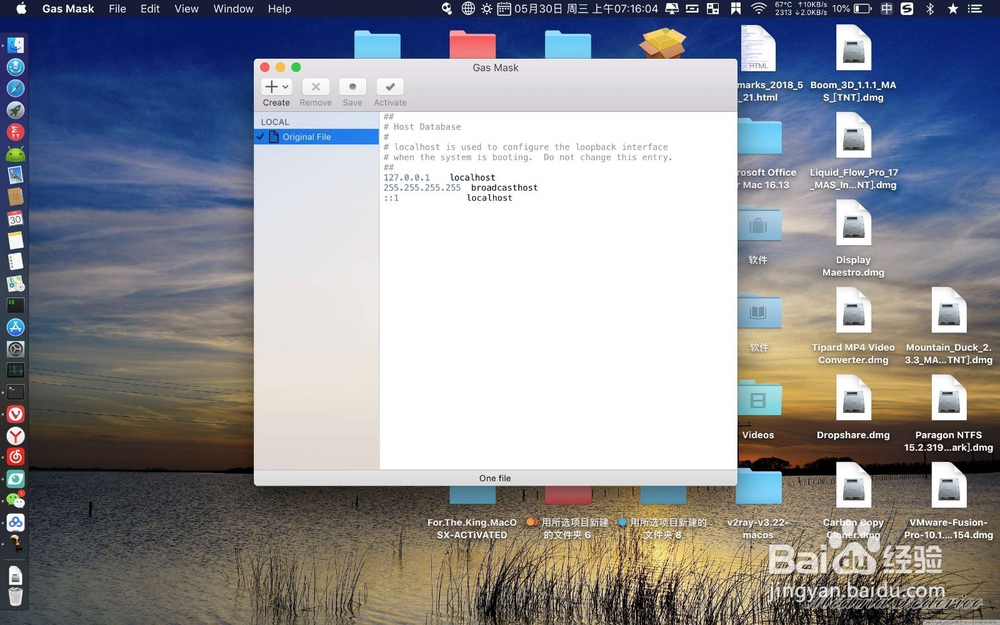Open App Store from the Dock
This screenshot has height=625, width=1000.
pyautogui.click(x=15, y=327)
